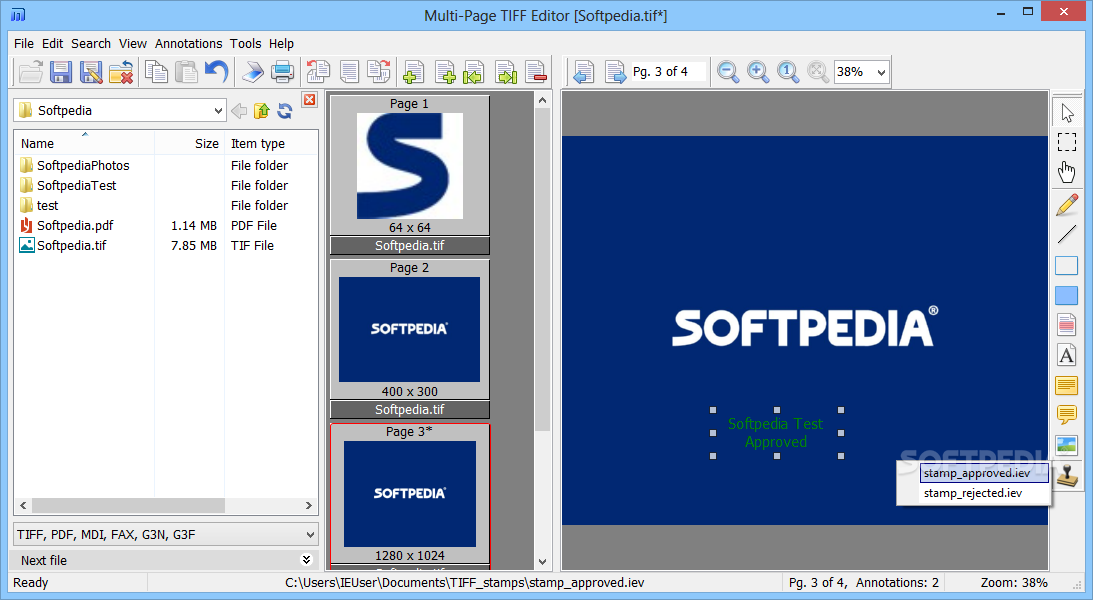Viewport: 1093px width, 600px height.
Task: Open the zoom percentage dropdown
Action: click(882, 72)
